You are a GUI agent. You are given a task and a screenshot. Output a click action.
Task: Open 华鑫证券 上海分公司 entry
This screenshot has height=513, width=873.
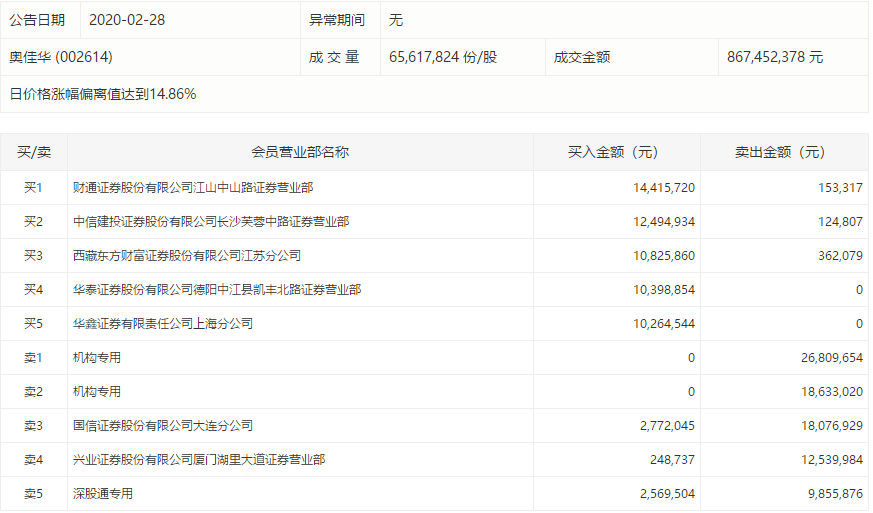(163, 323)
